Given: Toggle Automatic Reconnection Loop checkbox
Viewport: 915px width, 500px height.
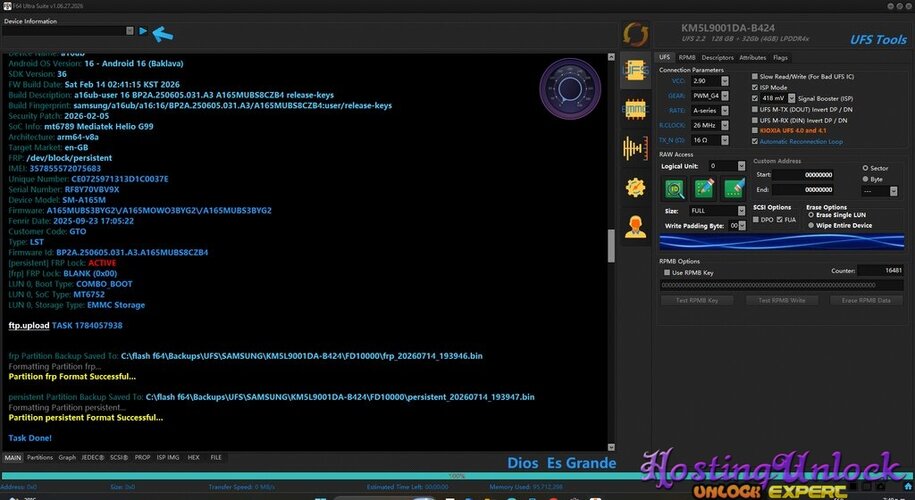Looking at the screenshot, I should click(x=755, y=141).
